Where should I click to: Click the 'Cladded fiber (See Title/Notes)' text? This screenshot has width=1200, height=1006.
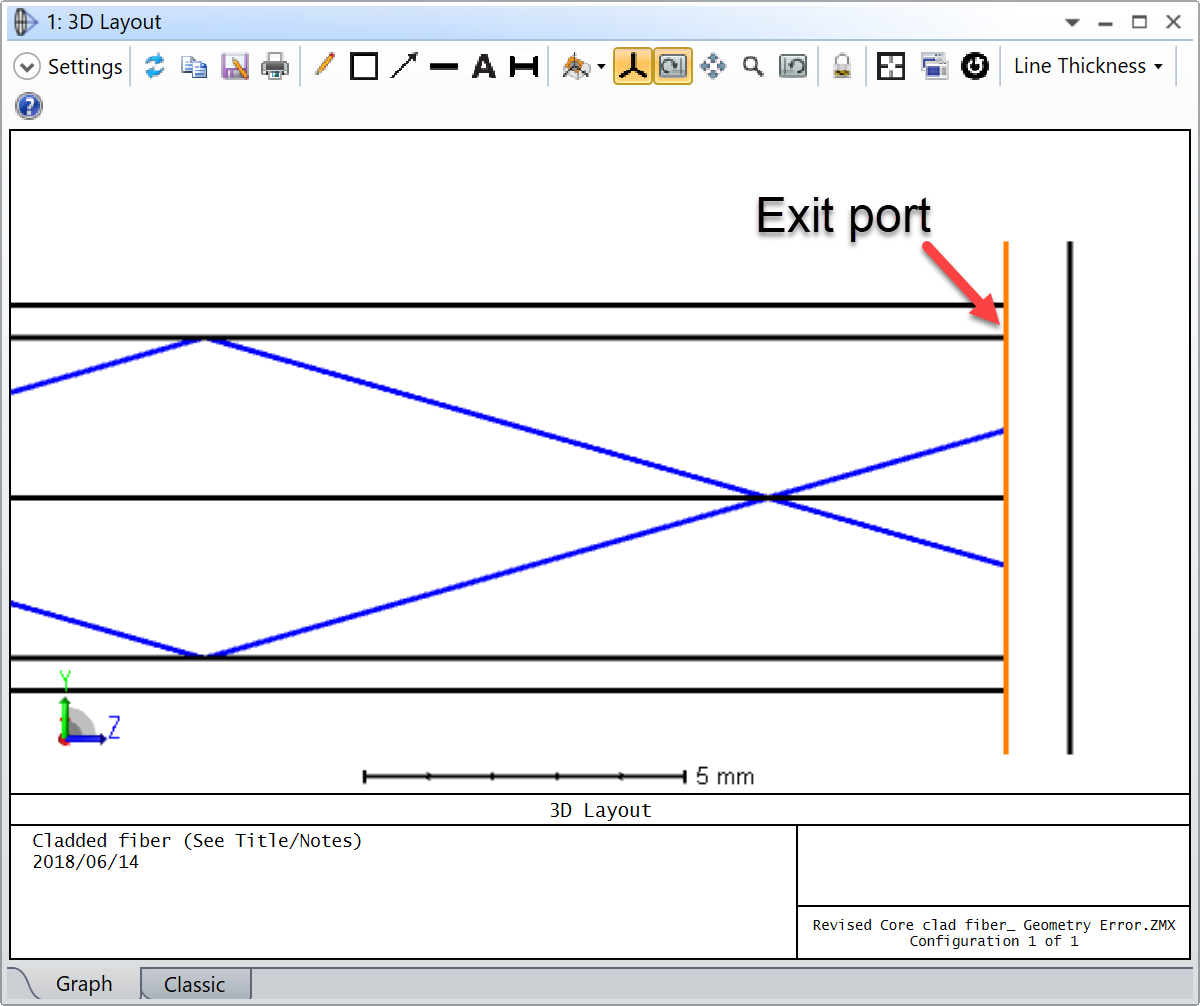pos(197,841)
